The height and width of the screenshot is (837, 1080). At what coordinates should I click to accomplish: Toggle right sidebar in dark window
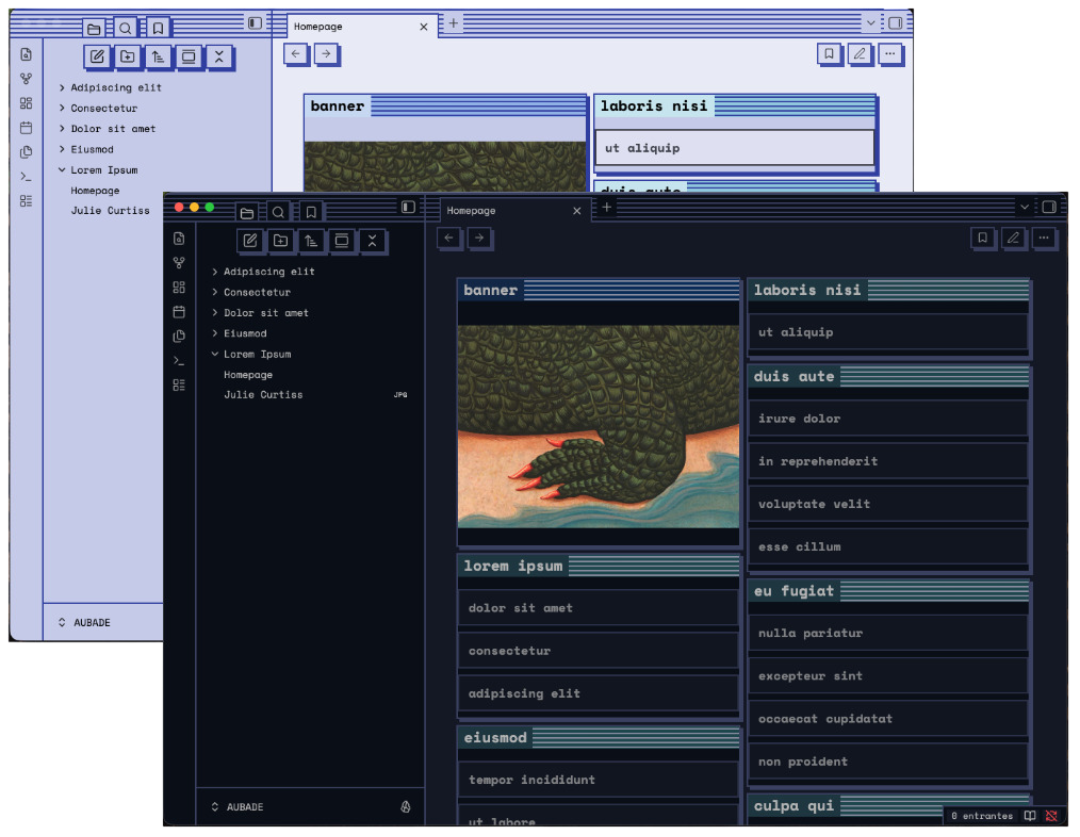(1049, 207)
